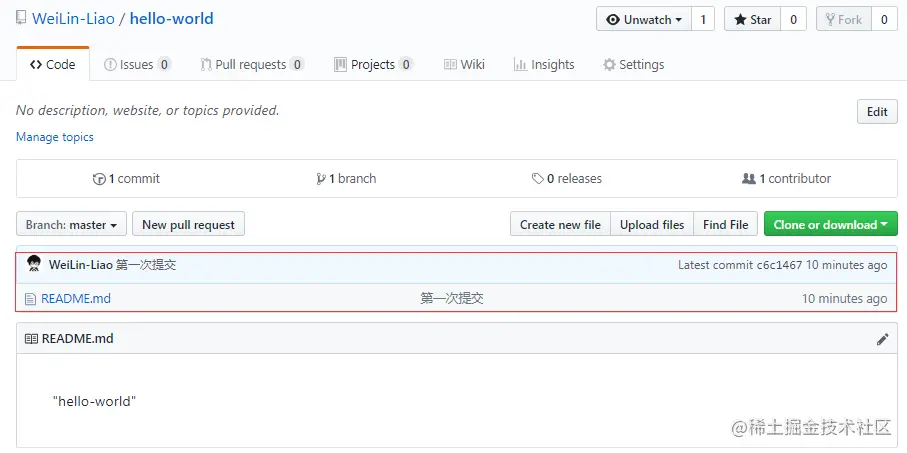Click the book icon in README.md header
The width and height of the screenshot is (907, 453).
[31, 339]
